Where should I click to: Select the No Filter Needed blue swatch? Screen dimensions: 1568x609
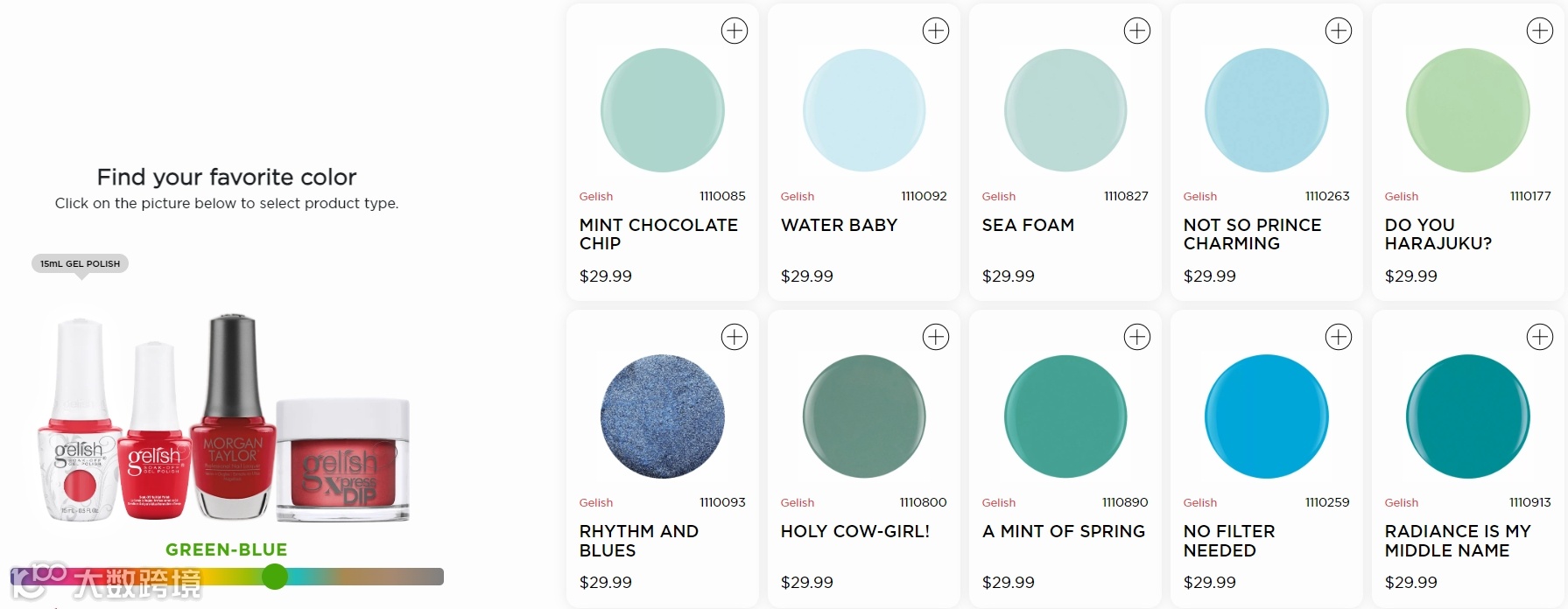pyautogui.click(x=1266, y=416)
